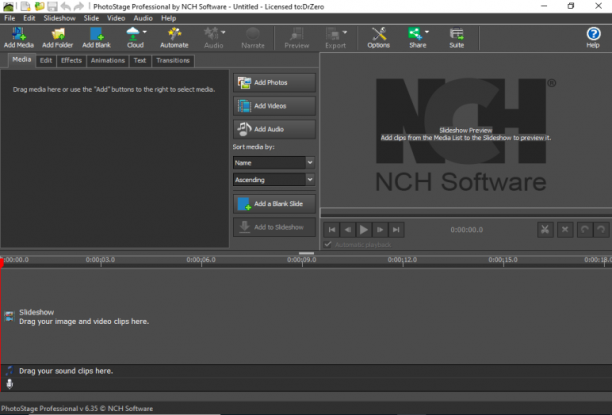Open the Video menu
The image size is (612, 415).
coord(116,18)
